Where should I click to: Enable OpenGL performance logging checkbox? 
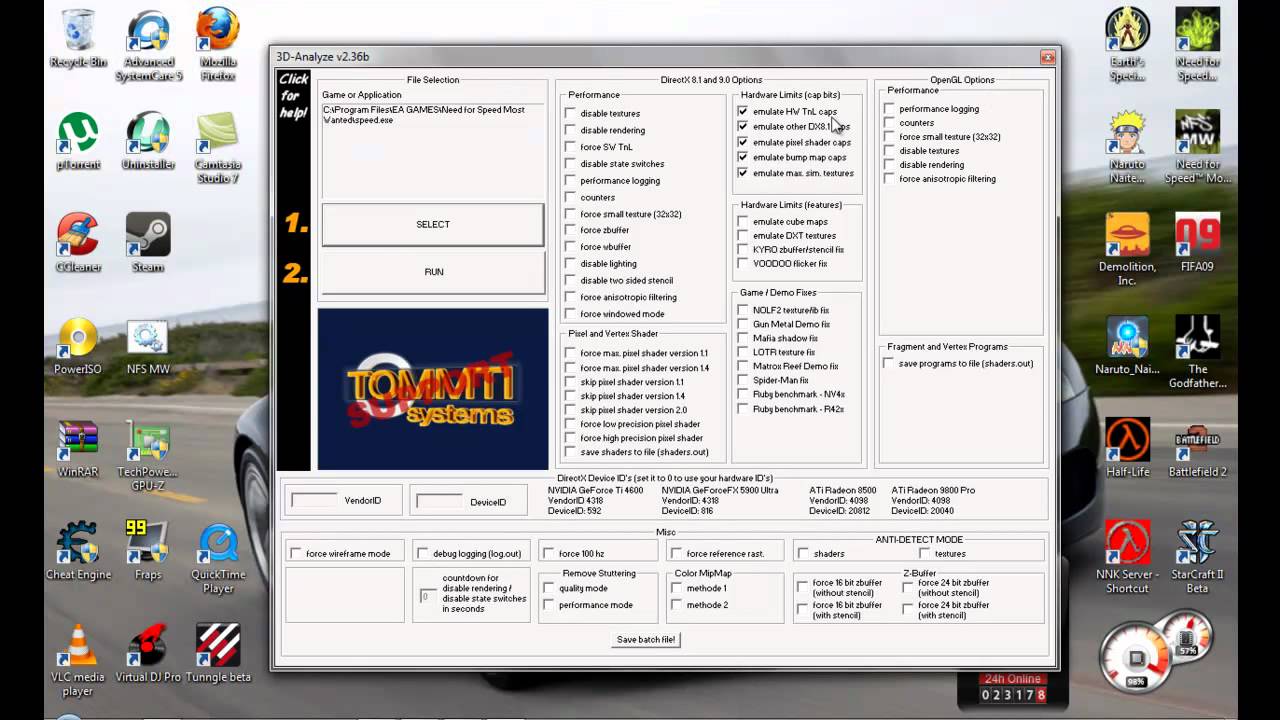pyautogui.click(x=889, y=109)
